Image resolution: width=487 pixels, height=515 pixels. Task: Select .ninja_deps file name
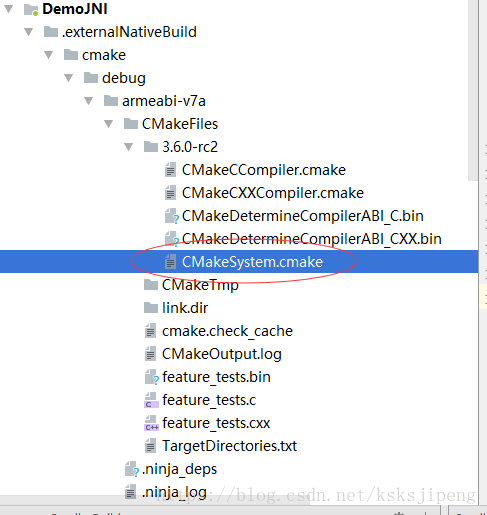(179, 469)
